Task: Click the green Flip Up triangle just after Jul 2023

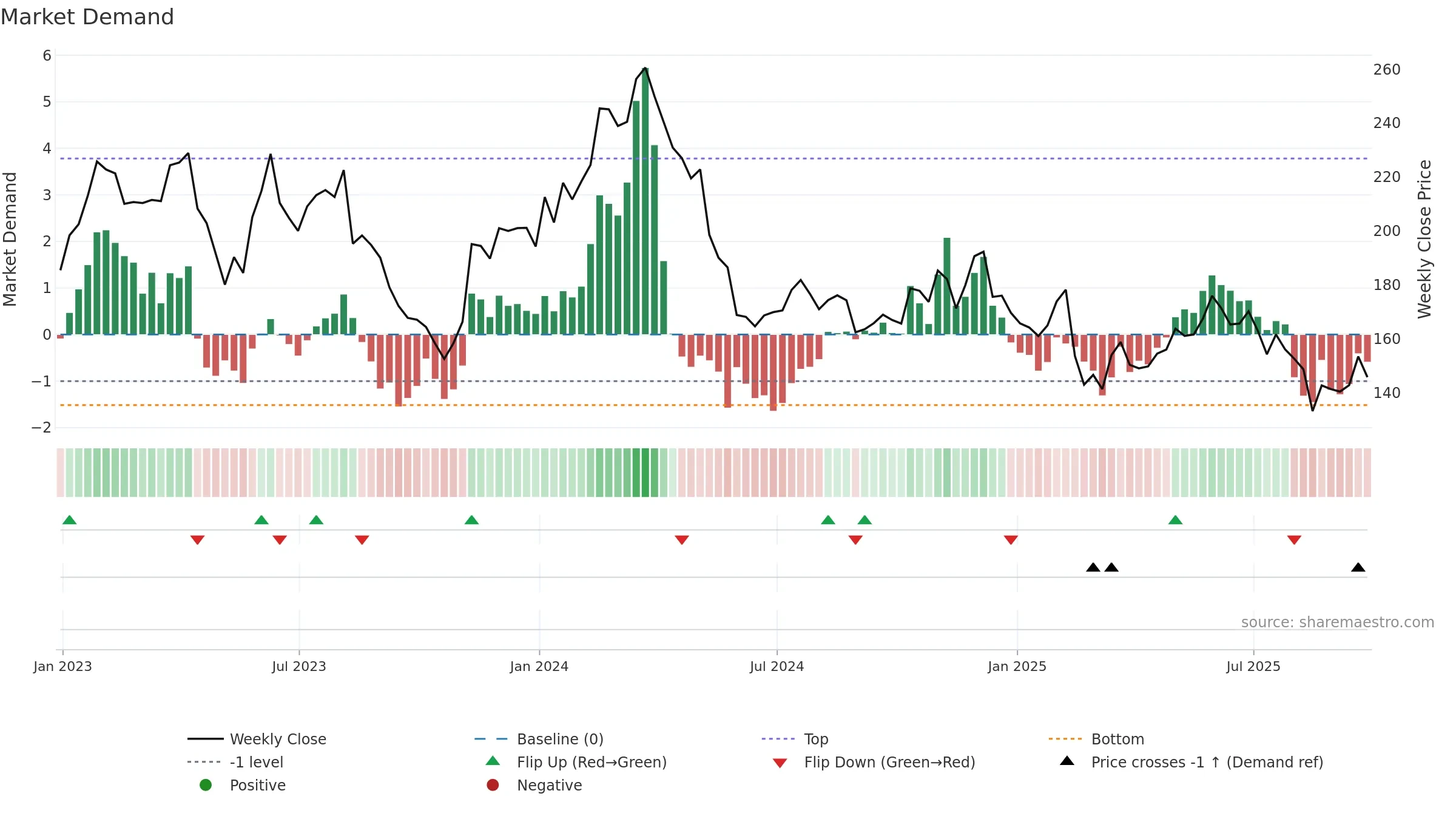Action: [316, 520]
